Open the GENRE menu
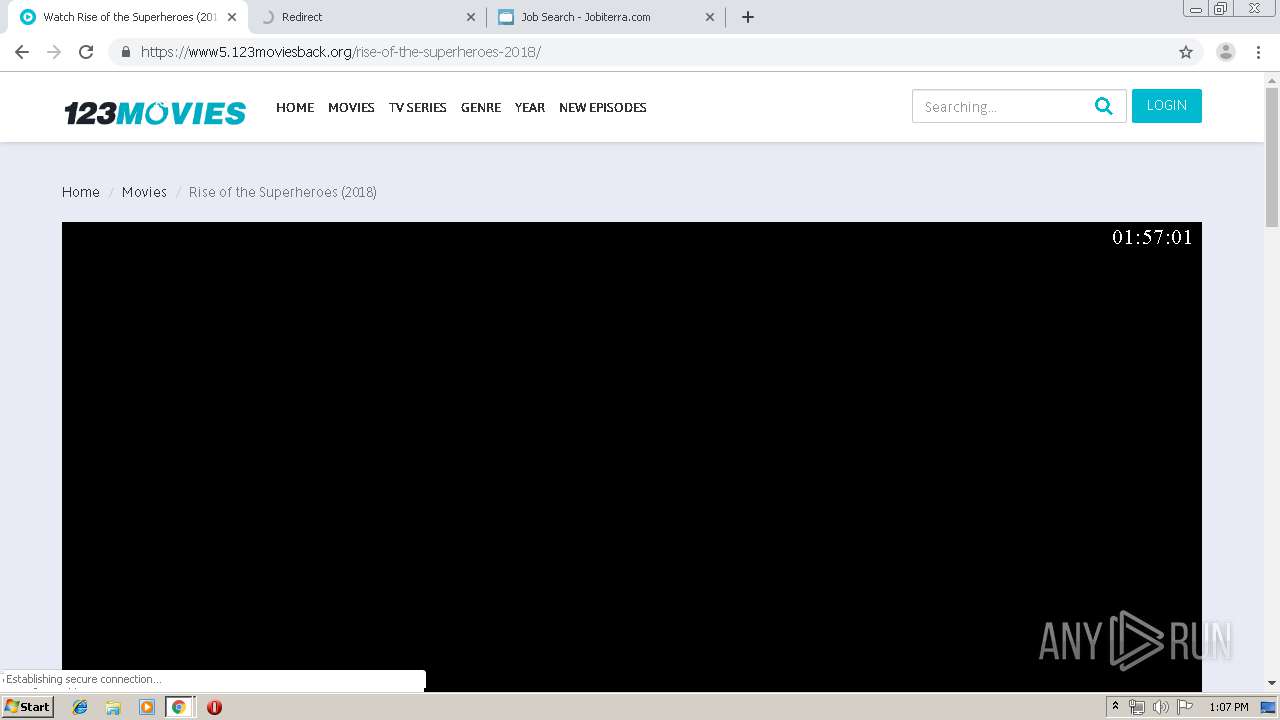 click(x=481, y=107)
